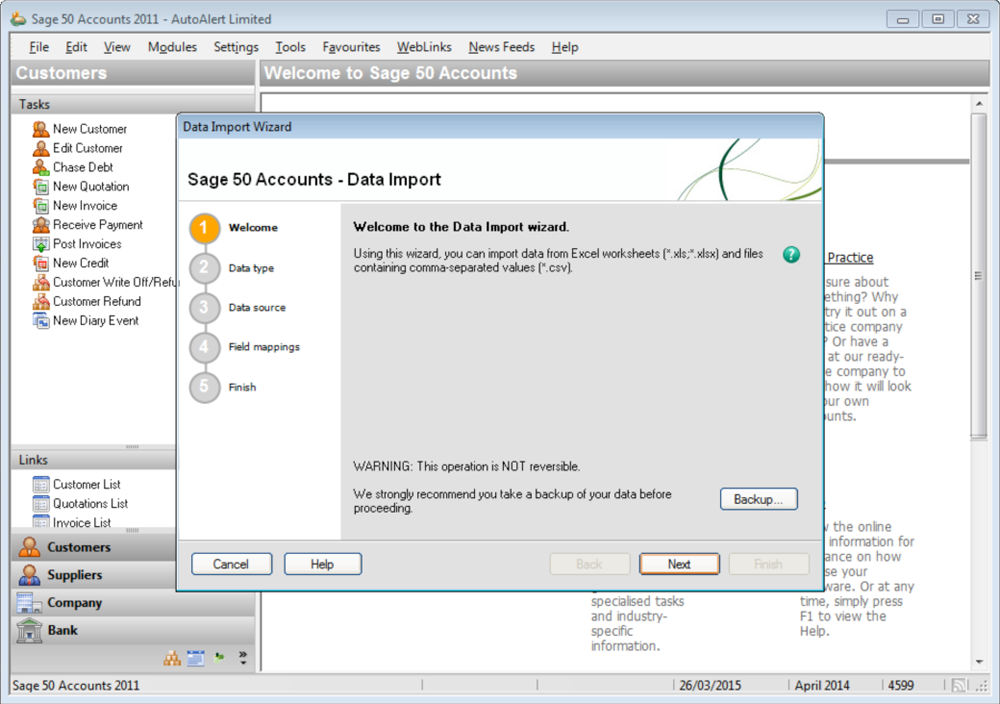
Task: Click the New Diary Event icon
Action: (41, 320)
